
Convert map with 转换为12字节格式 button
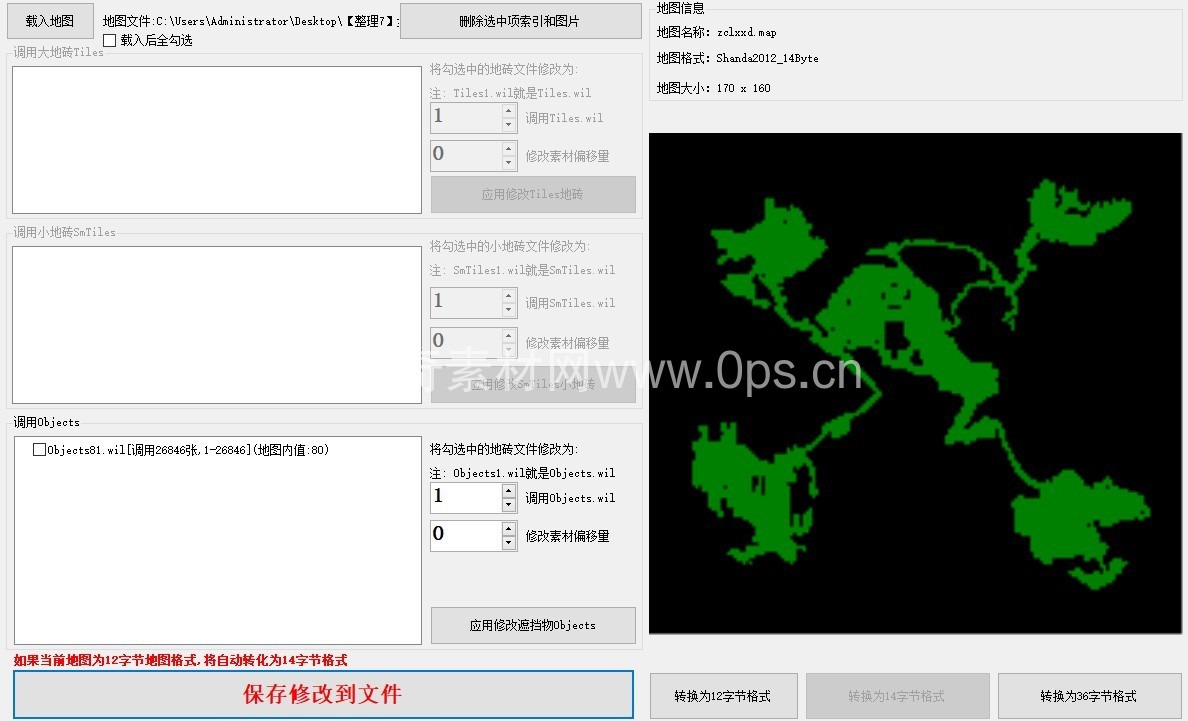tap(724, 696)
